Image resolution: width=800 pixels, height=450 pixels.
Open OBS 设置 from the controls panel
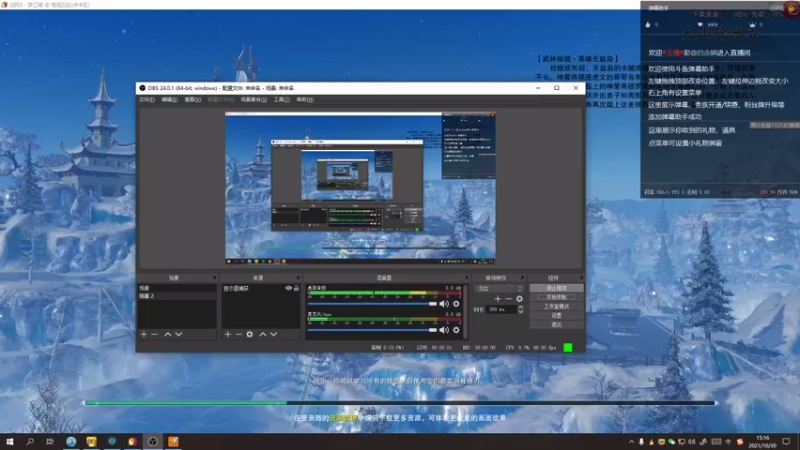click(x=556, y=315)
